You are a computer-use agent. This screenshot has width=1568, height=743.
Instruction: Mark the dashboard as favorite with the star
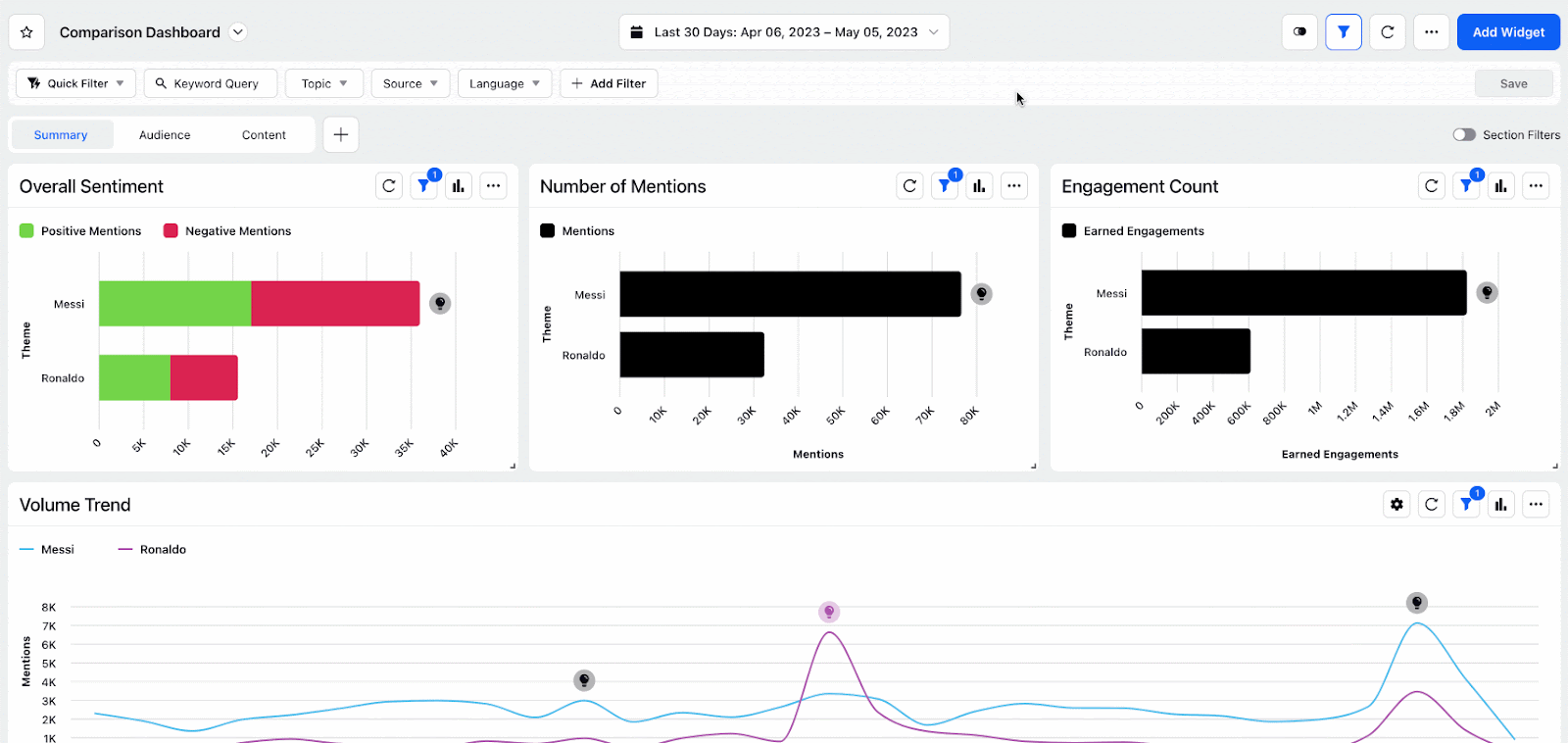tap(26, 32)
